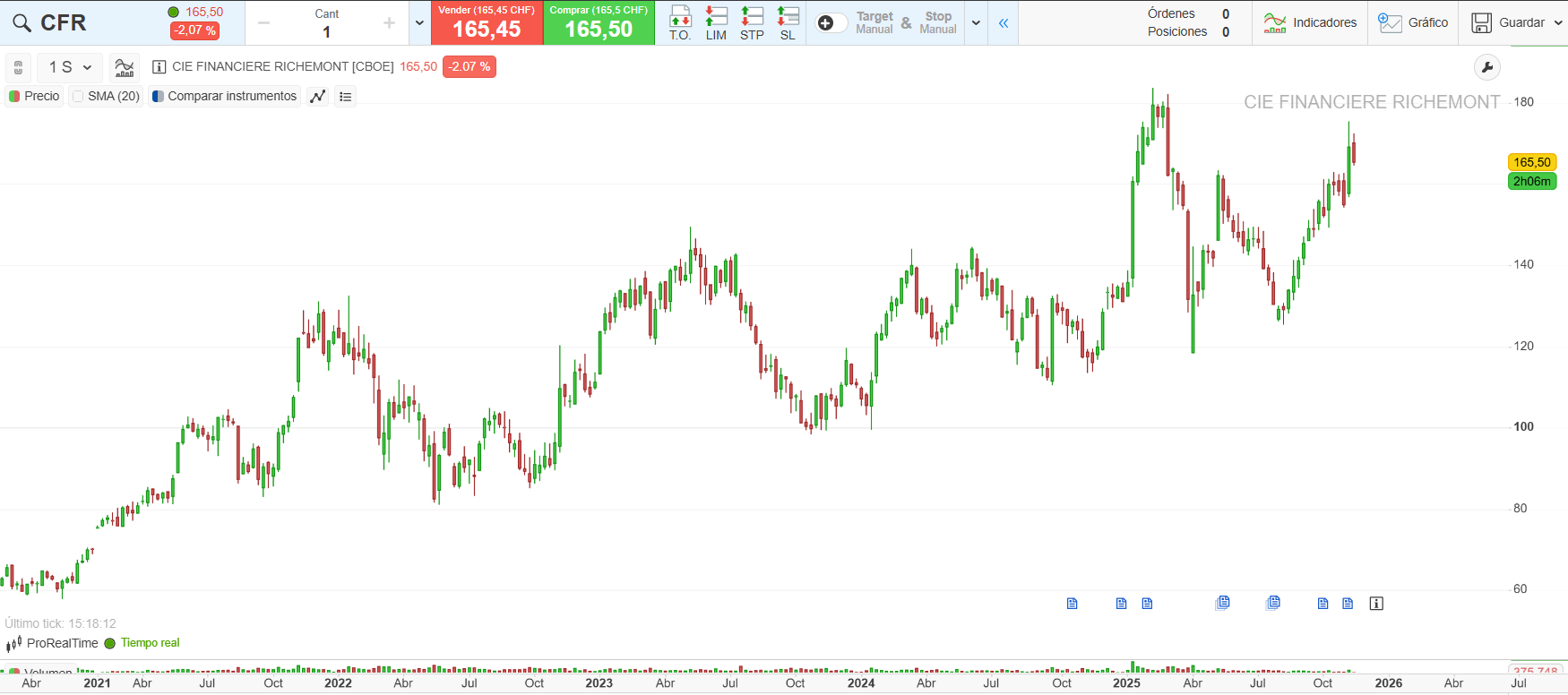Open the drawing line tool icon
This screenshot has height=695, width=1568.
pyautogui.click(x=317, y=97)
